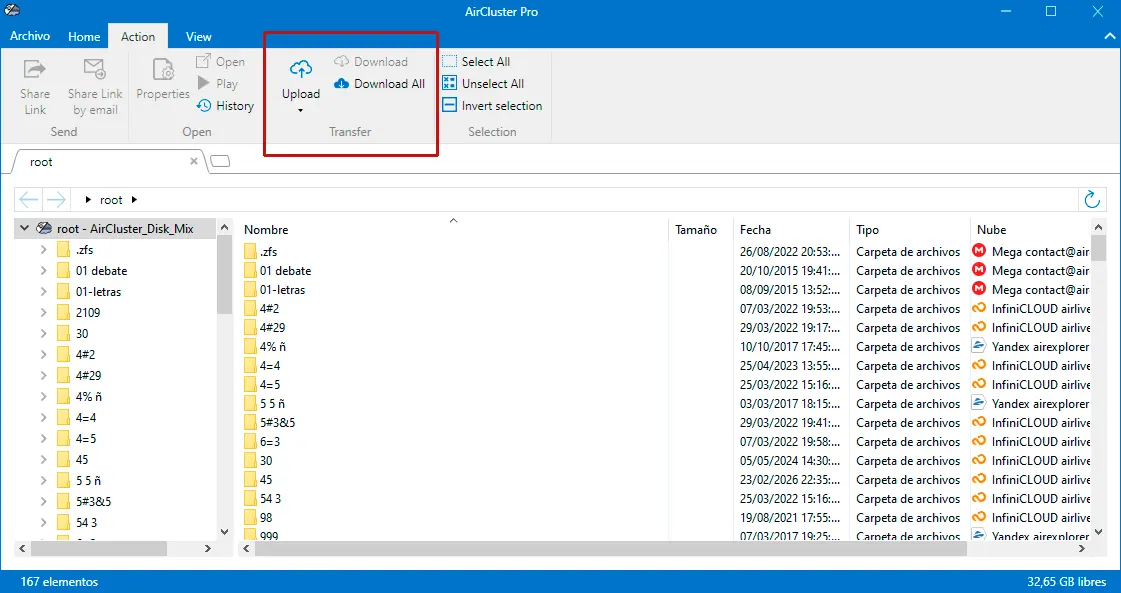Select 4=4 in the folder tree
The image size is (1121, 593).
86,417
